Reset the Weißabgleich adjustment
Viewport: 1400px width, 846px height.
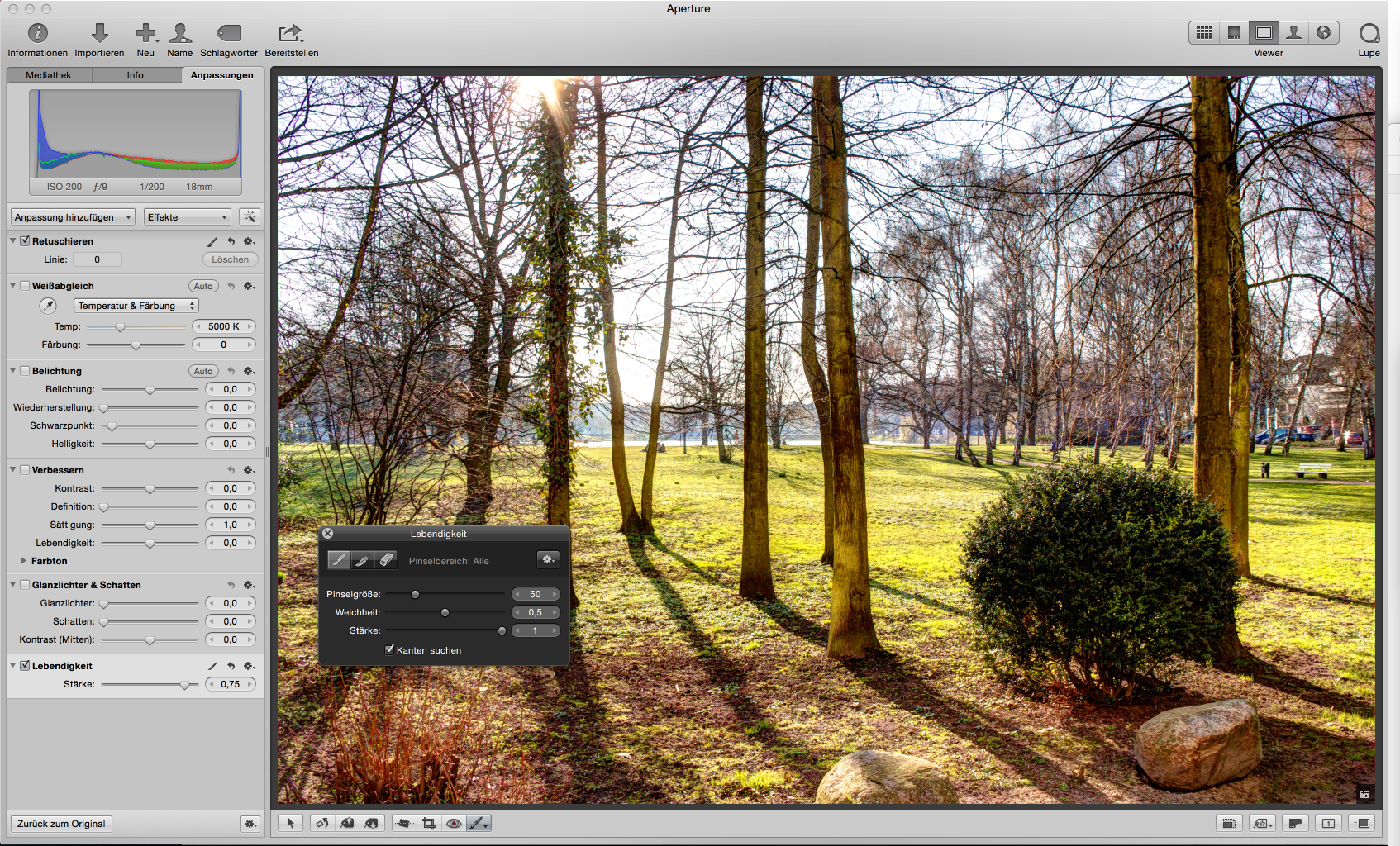click(231, 286)
